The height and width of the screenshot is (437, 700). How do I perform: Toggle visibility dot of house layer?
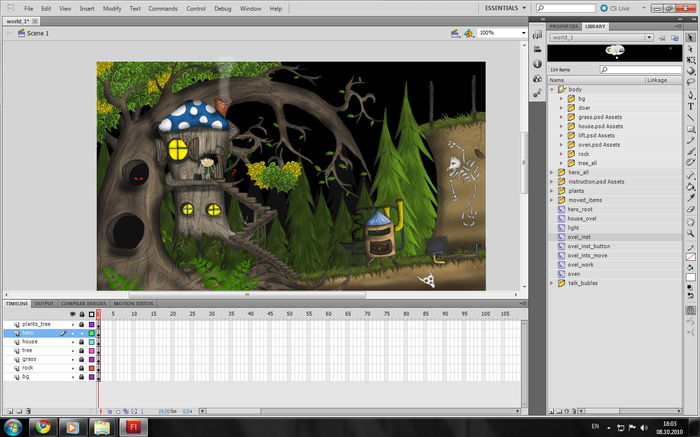pyautogui.click(x=72, y=341)
